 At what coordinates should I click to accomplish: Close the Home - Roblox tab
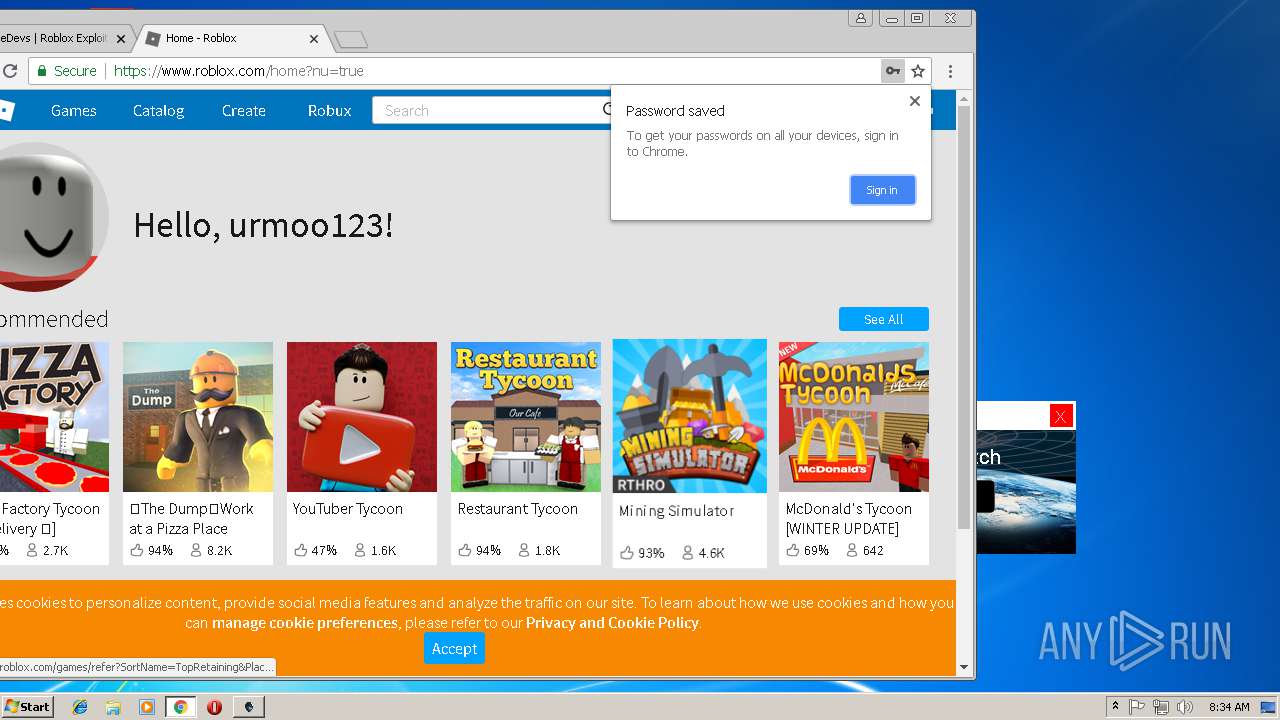click(x=314, y=39)
